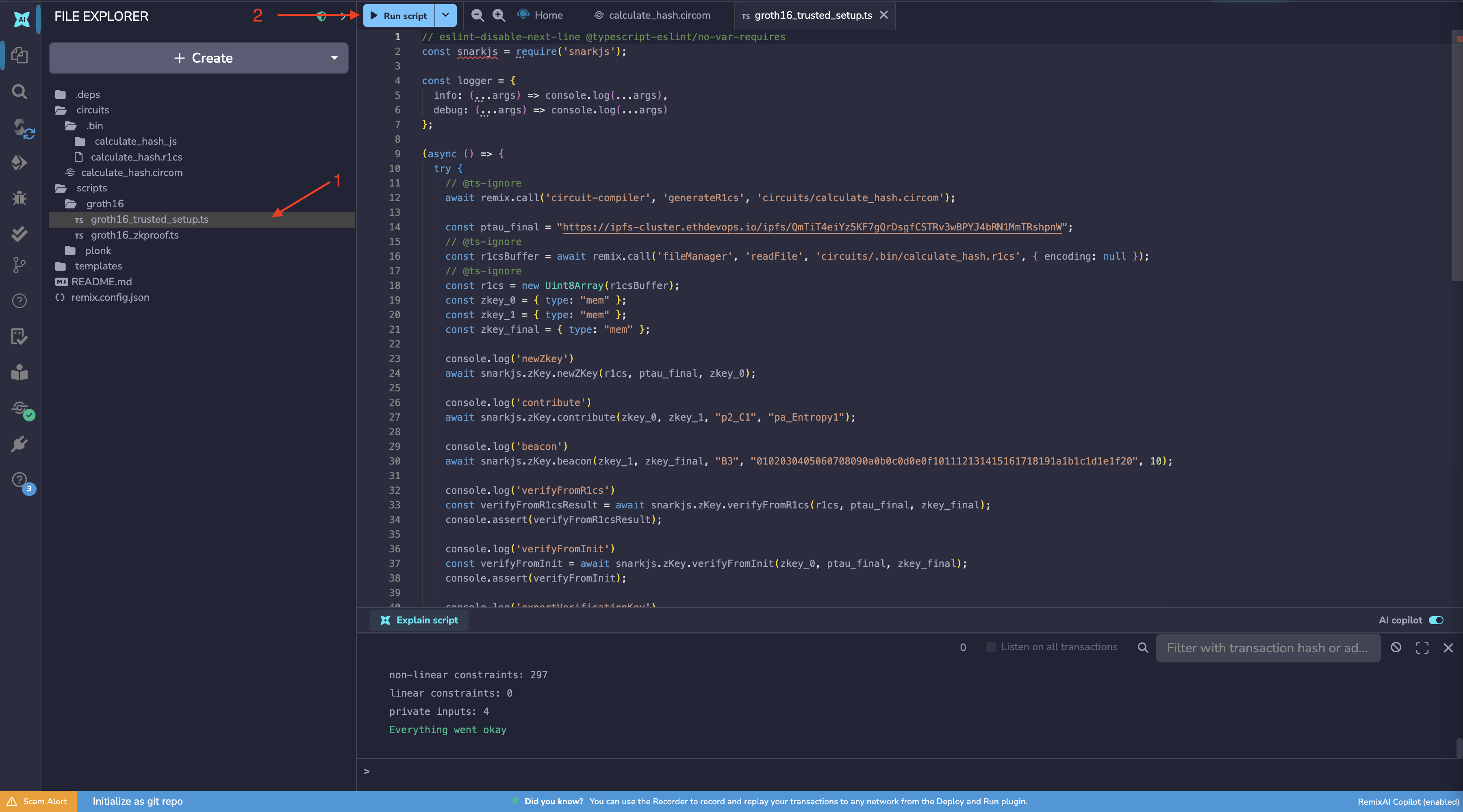
Task: Open the Git source control icon
Action: point(20,265)
